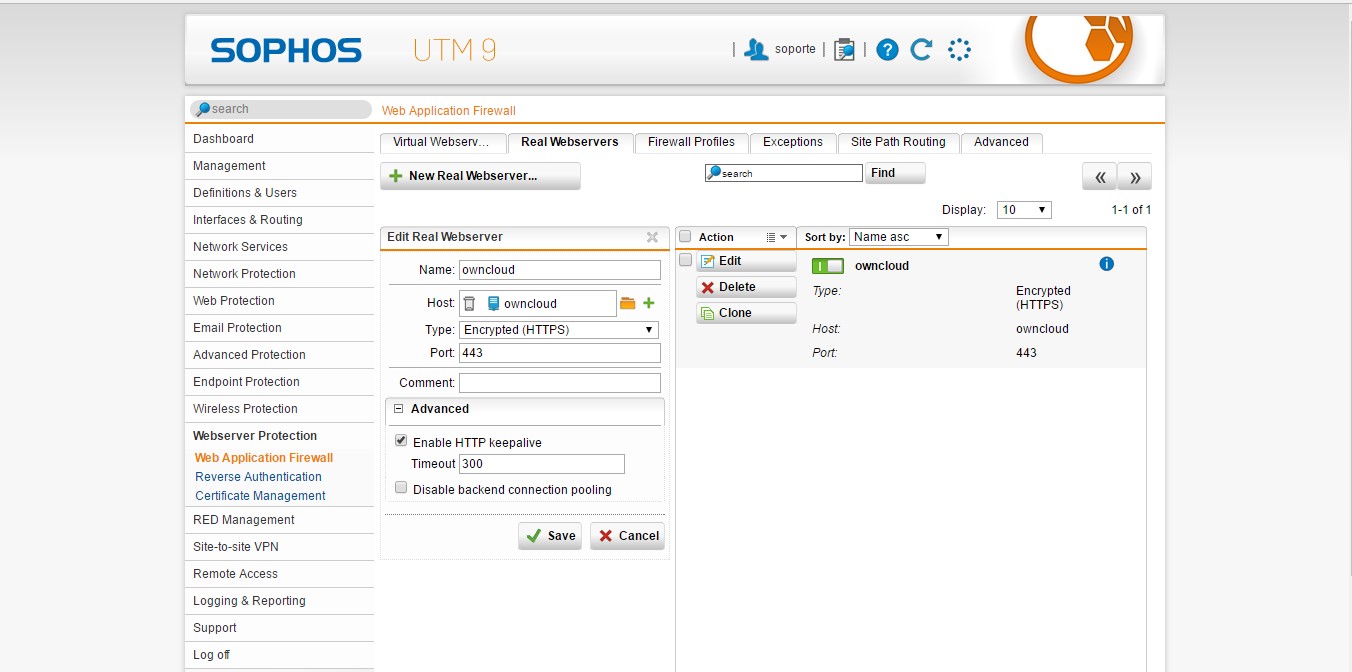Select the Real Webservers tab
Screen dimensions: 1352x672
point(570,142)
